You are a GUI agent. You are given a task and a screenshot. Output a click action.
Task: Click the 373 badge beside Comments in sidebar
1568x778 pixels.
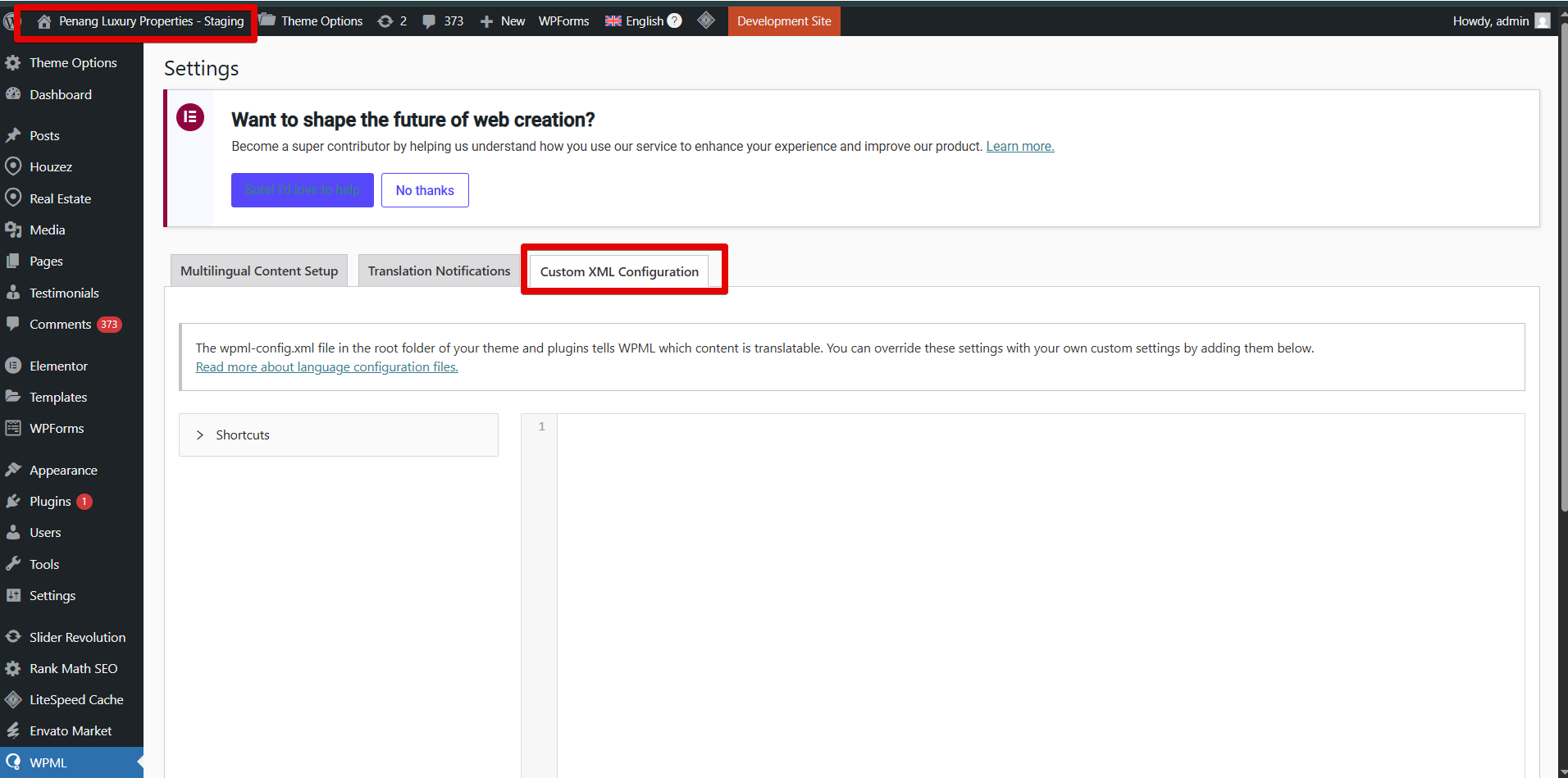pyautogui.click(x=109, y=325)
